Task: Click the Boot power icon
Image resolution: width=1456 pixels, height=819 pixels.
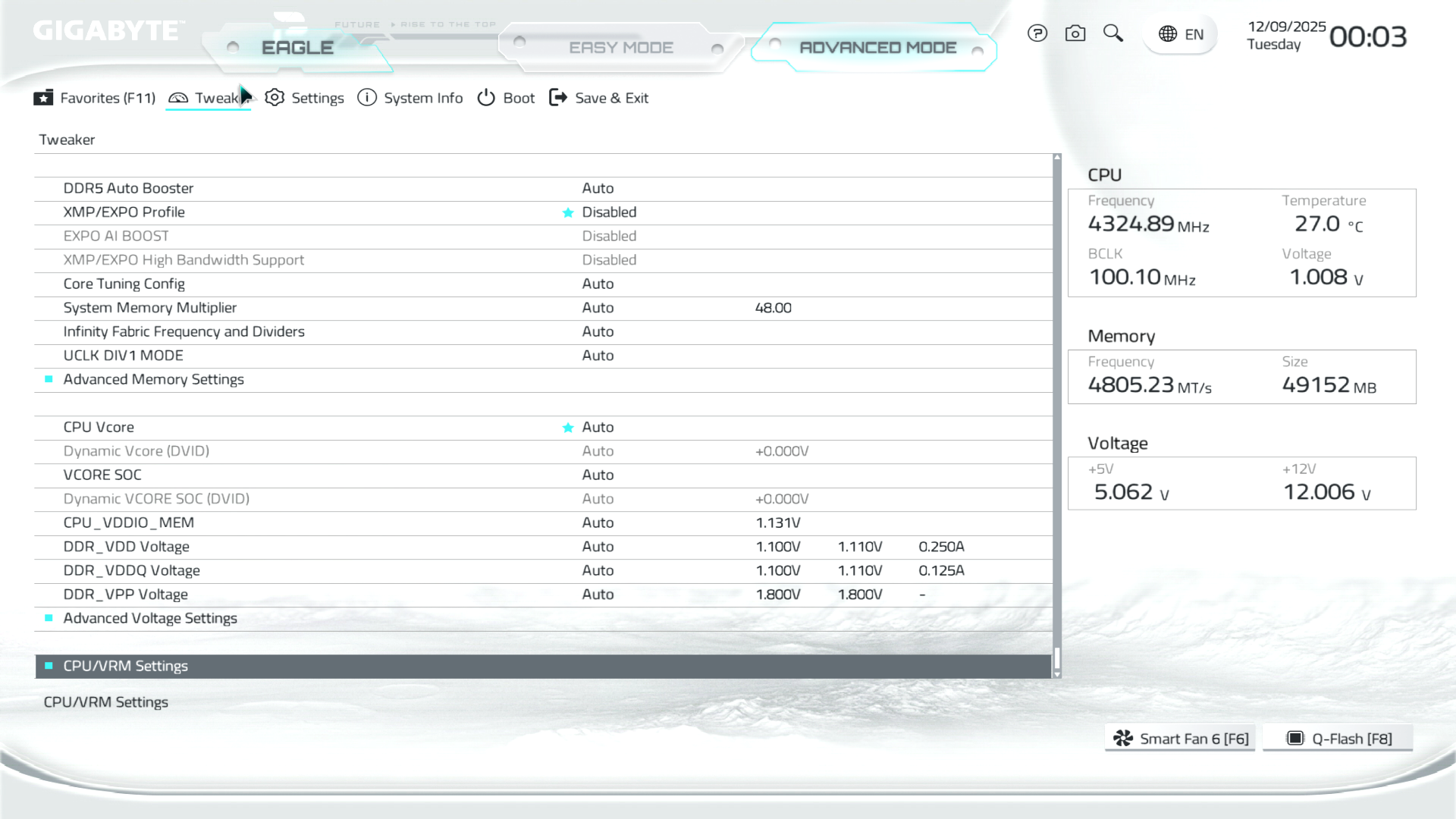Action: (x=486, y=98)
